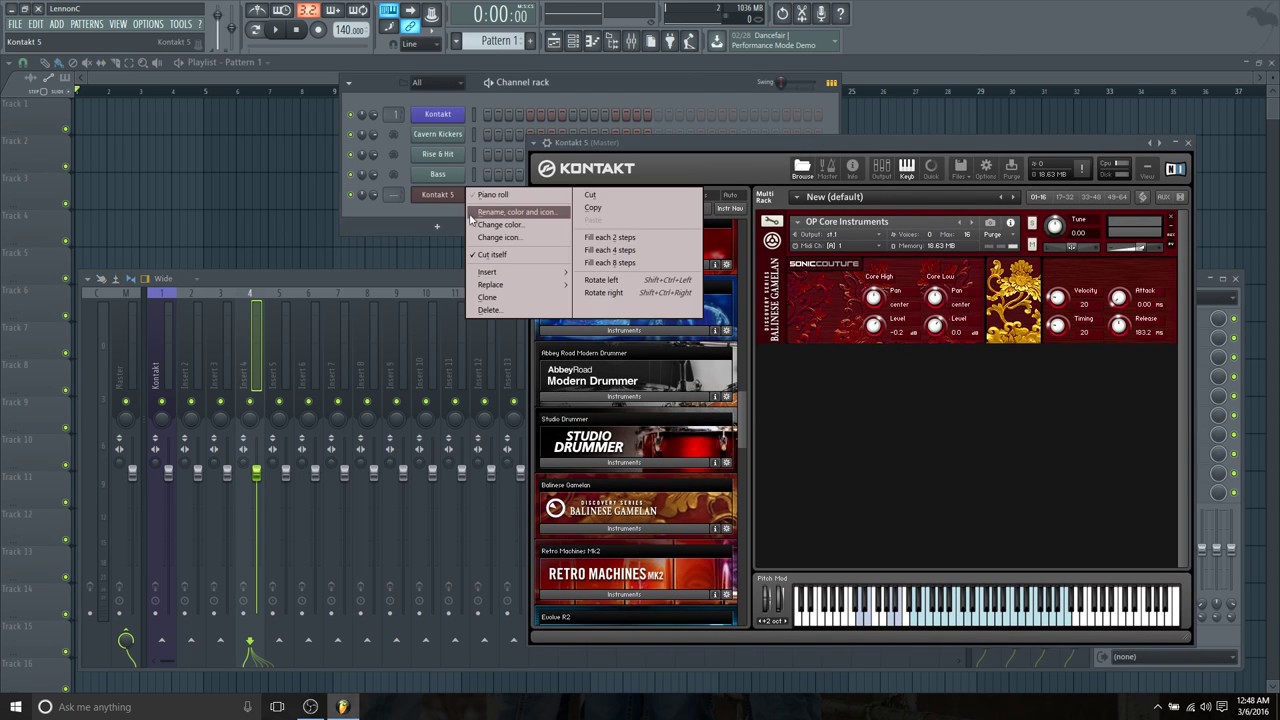This screenshot has width=1280, height=720.
Task: Select Change color in context menu
Action: pos(501,225)
